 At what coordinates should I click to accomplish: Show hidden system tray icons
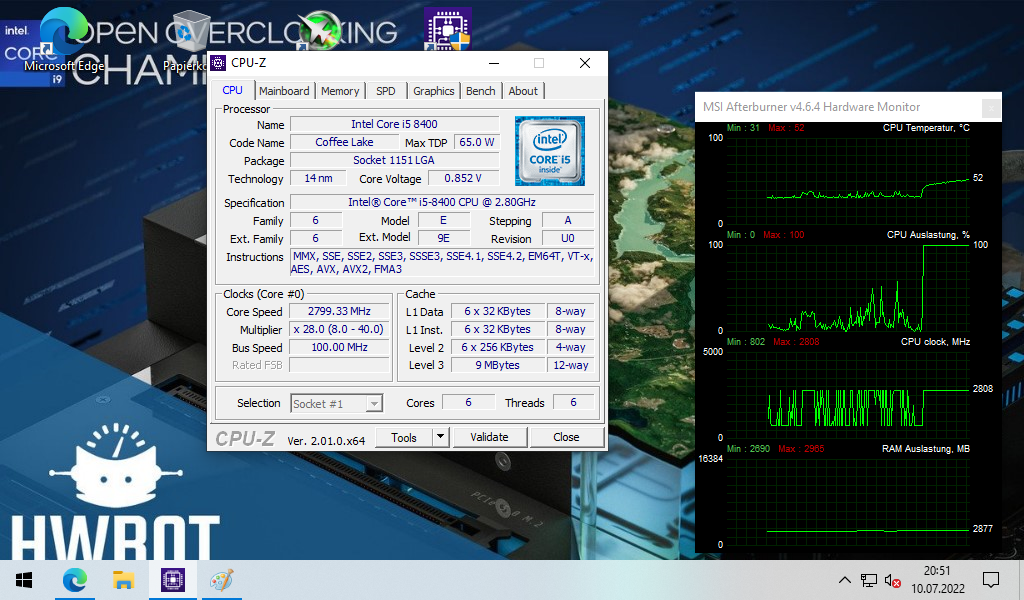tap(844, 580)
